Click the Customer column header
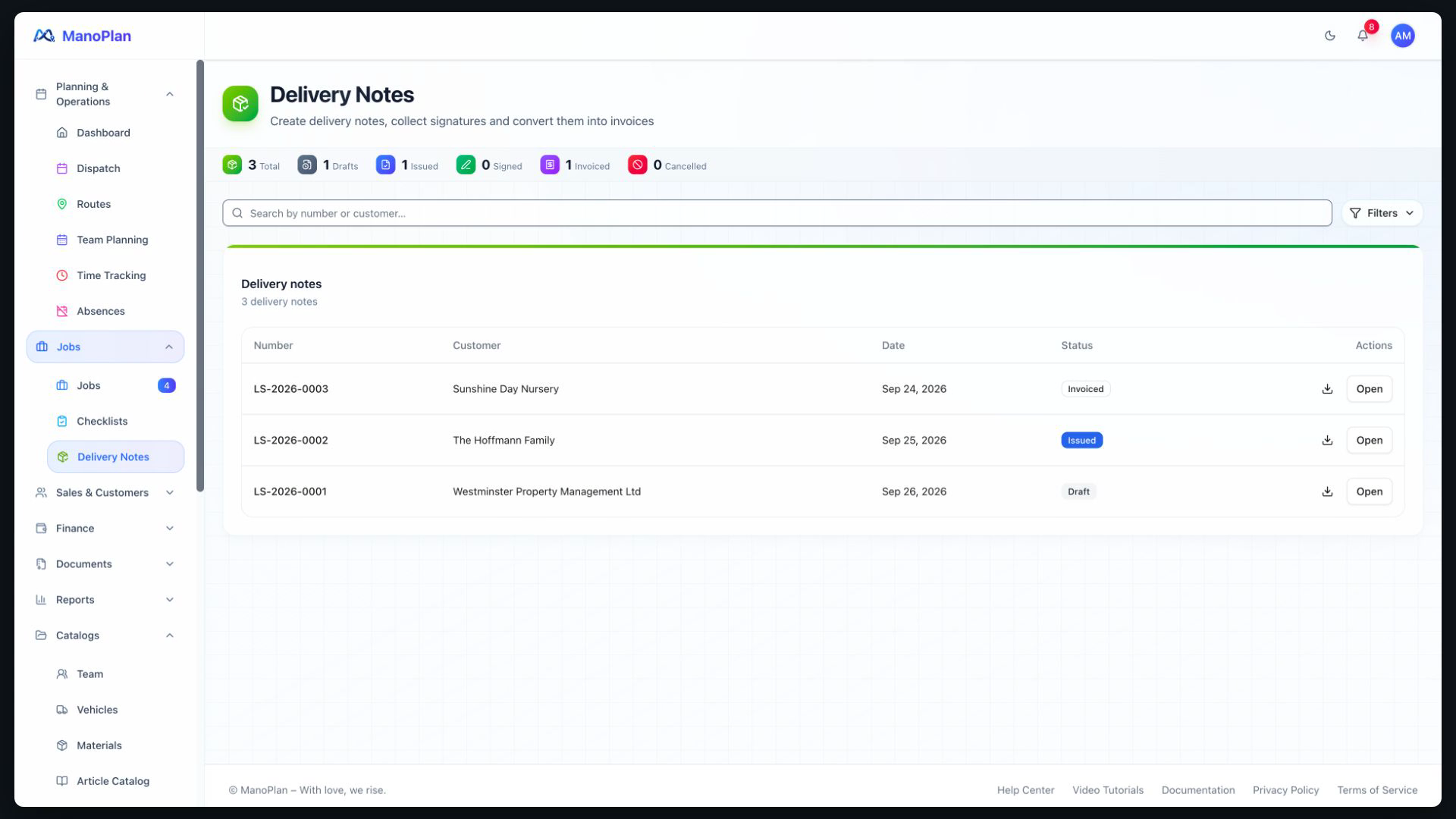This screenshot has height=819, width=1456. [476, 345]
